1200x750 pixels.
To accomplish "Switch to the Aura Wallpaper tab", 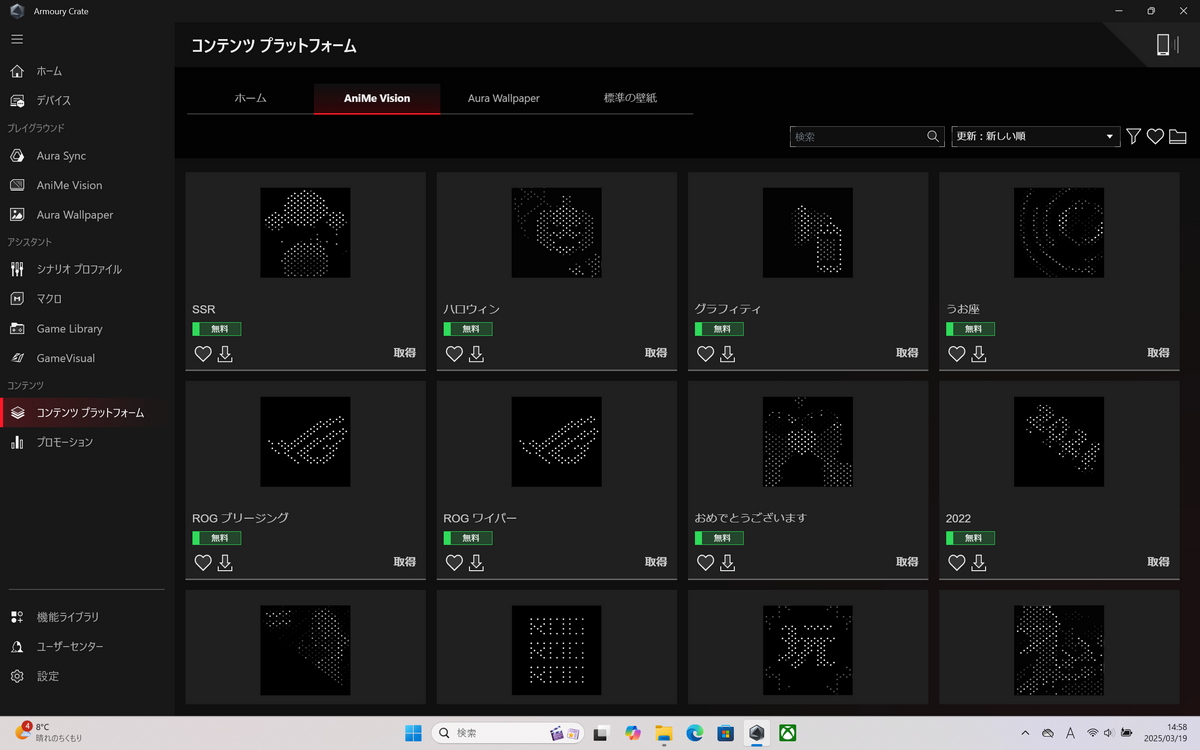I will coord(503,99).
